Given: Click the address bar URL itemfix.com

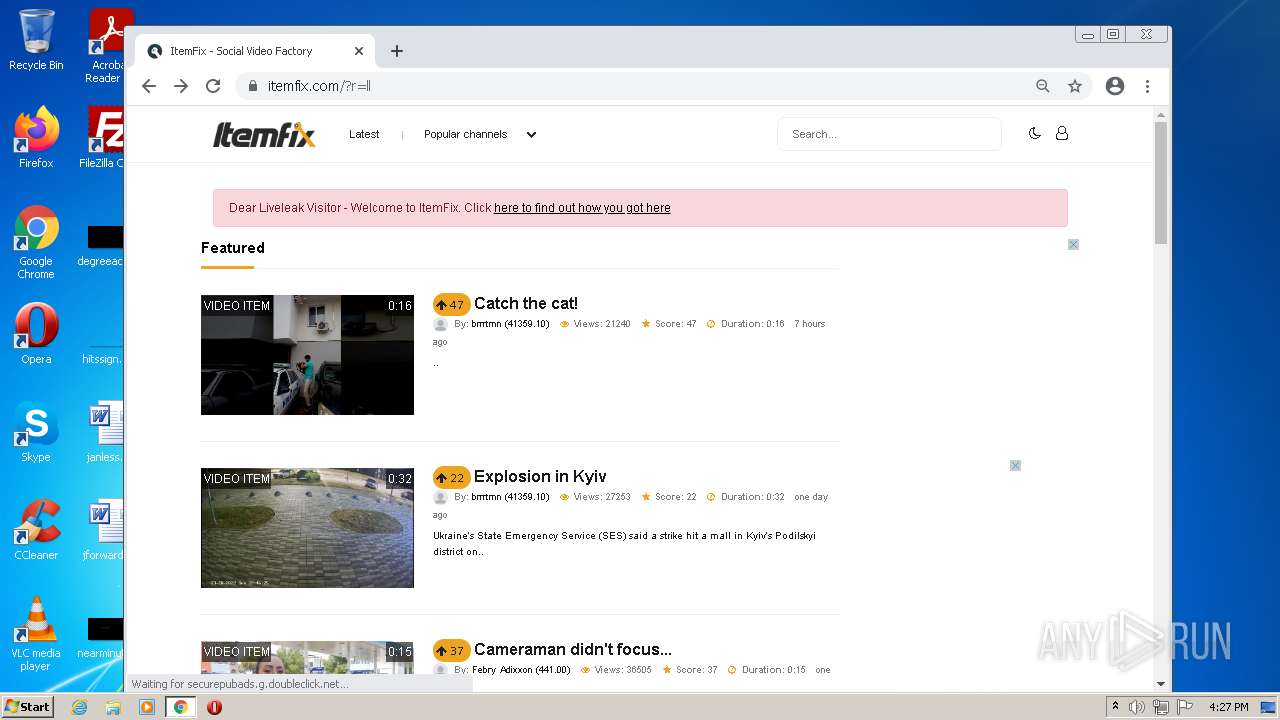Looking at the screenshot, I should (x=319, y=86).
